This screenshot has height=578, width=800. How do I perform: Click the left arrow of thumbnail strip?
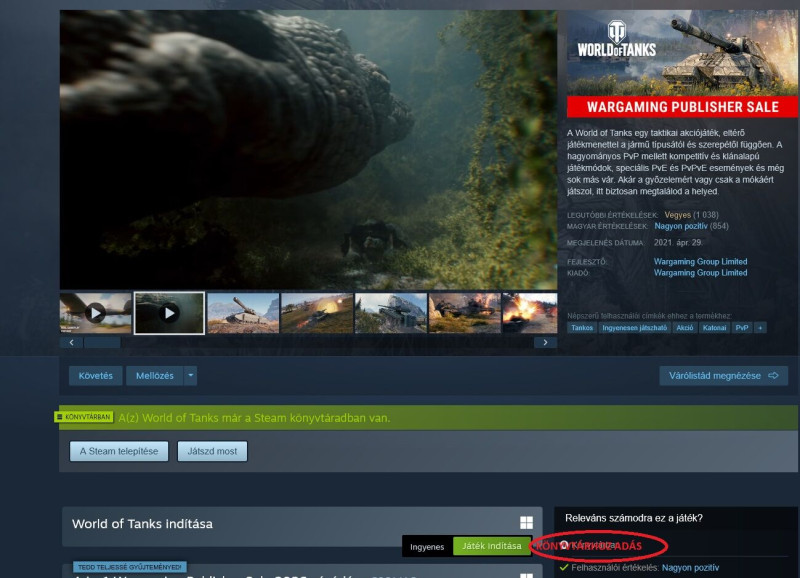(71, 342)
